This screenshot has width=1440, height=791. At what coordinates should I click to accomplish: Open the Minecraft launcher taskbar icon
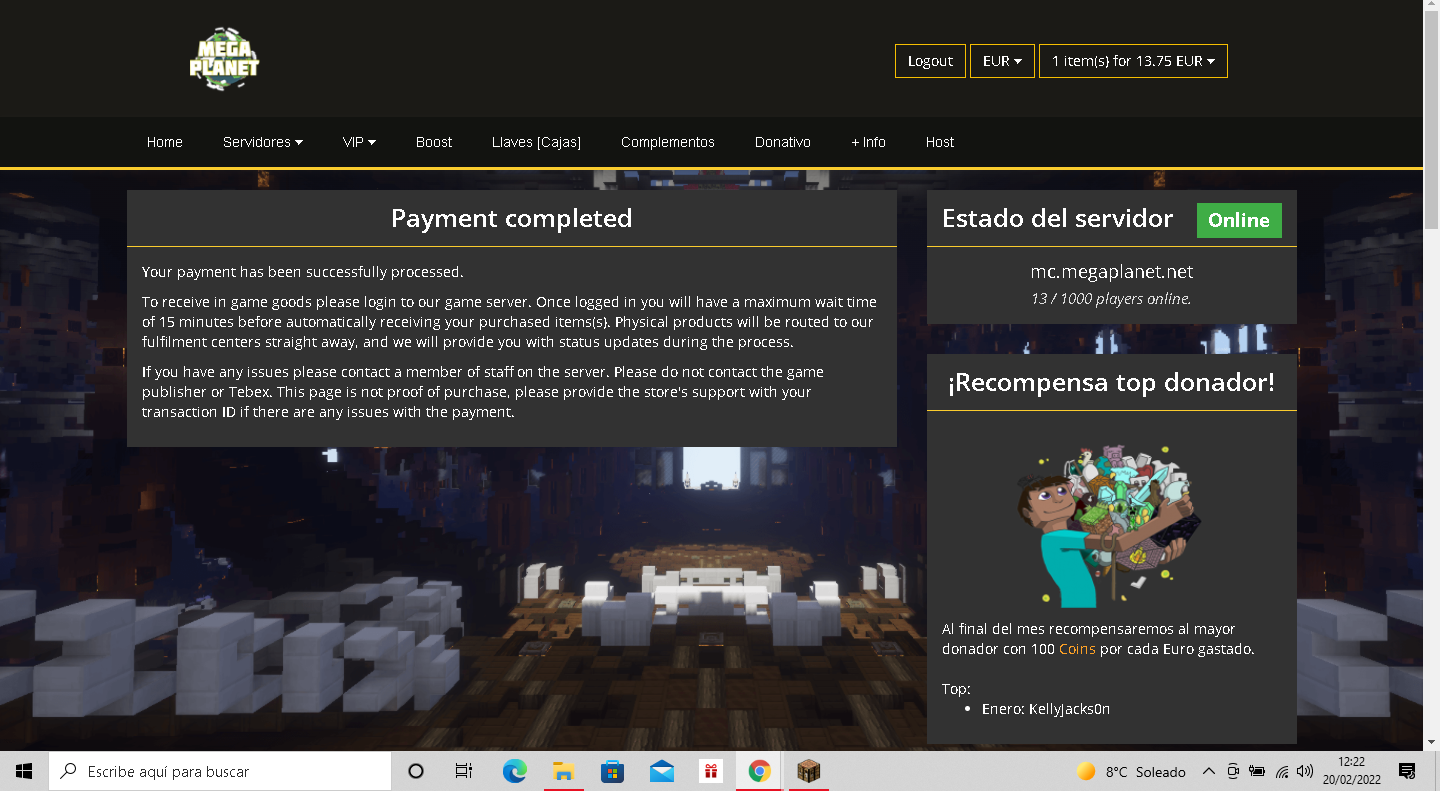click(808, 771)
